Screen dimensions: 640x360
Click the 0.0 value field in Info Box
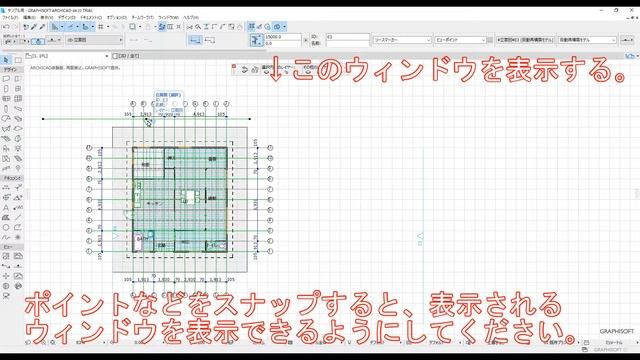[x=283, y=43]
